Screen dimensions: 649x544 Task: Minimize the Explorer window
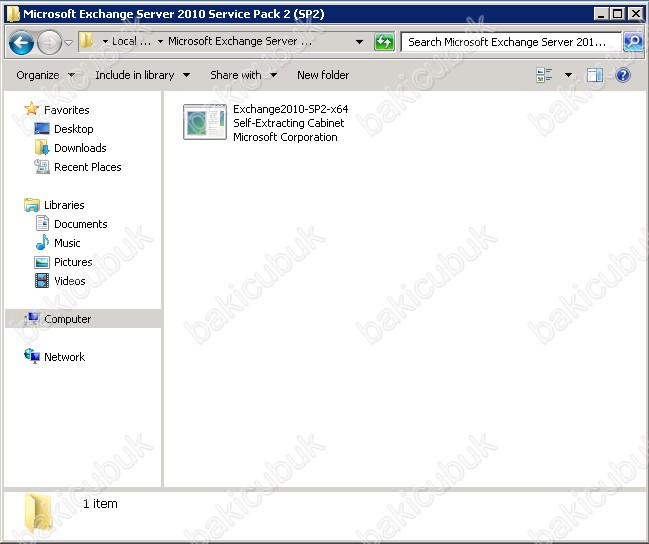pyautogui.click(x=601, y=14)
